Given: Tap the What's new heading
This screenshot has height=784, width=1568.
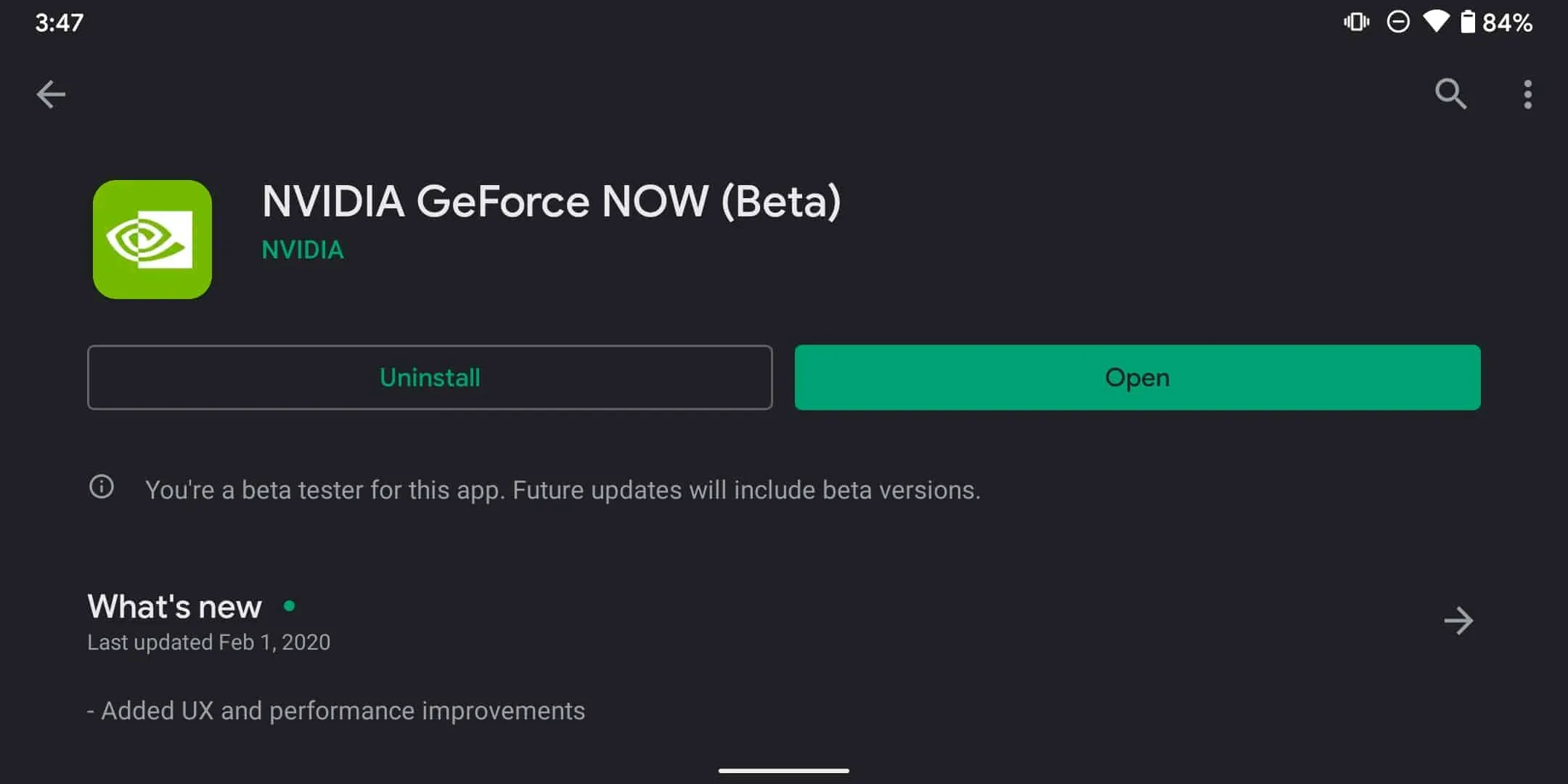Looking at the screenshot, I should [x=174, y=607].
